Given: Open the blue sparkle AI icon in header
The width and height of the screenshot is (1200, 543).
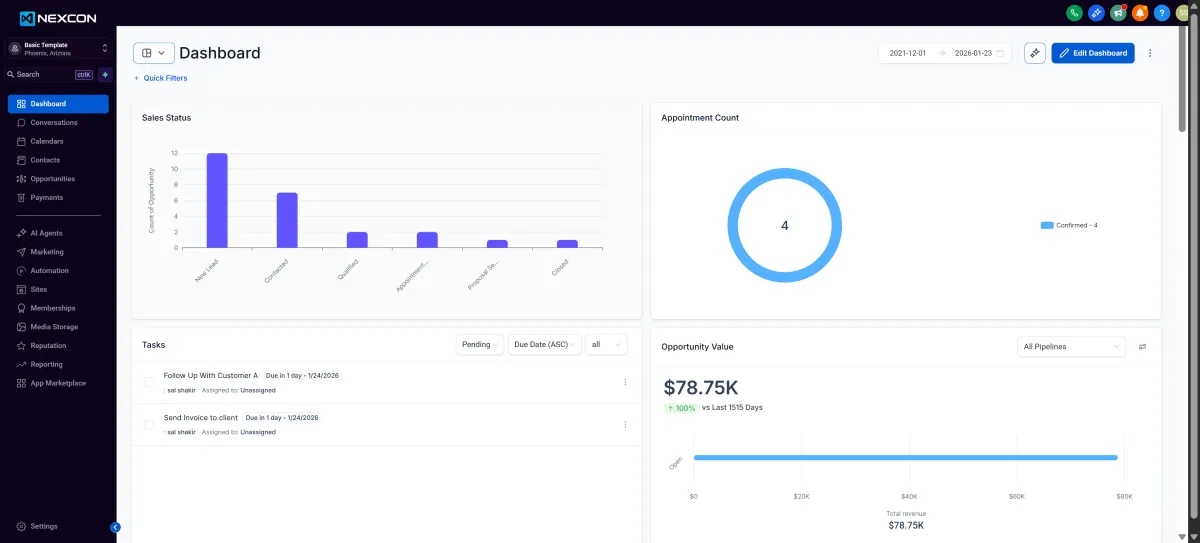Looking at the screenshot, I should [1097, 13].
